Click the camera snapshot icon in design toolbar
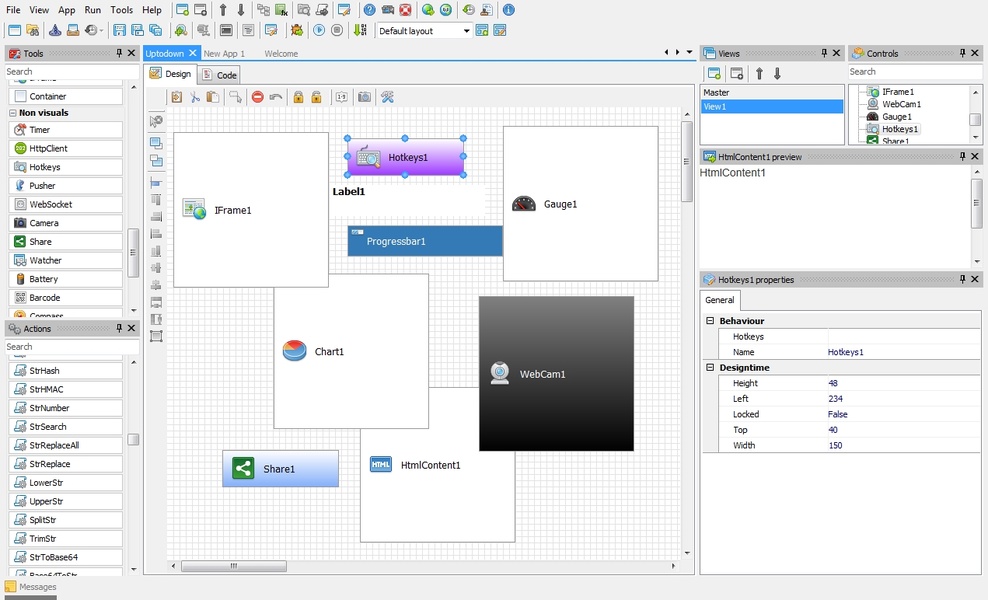Viewport: 988px width, 600px height. 364,97
